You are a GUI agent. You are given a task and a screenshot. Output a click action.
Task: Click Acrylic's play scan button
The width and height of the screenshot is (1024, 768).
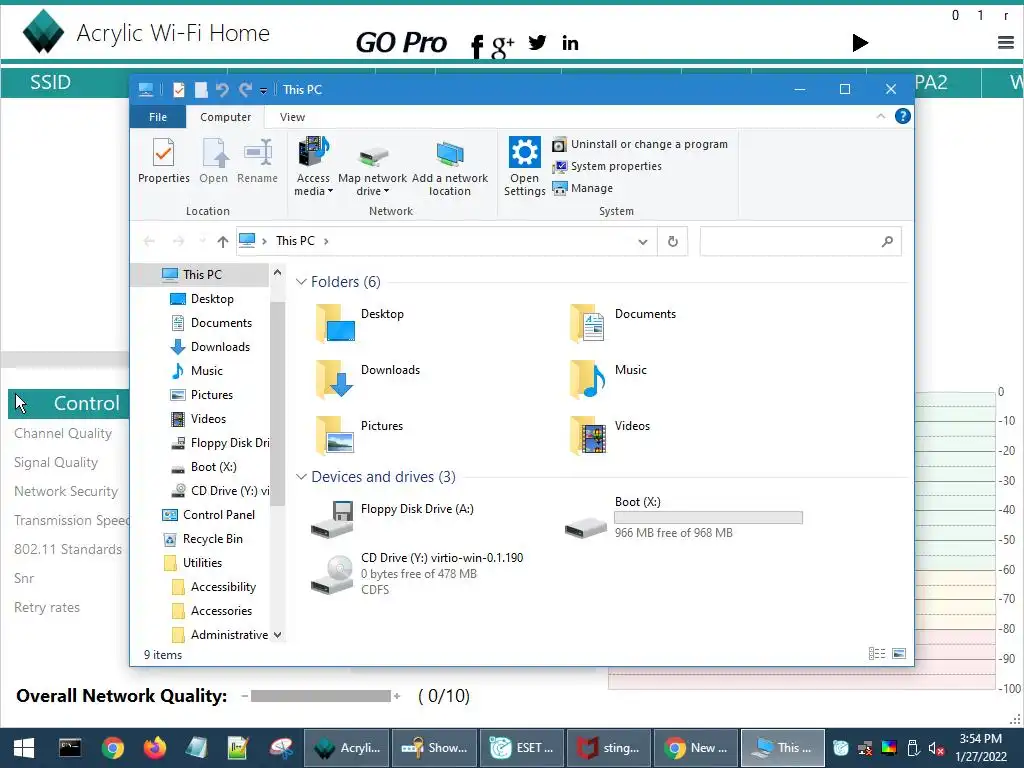[x=860, y=43]
